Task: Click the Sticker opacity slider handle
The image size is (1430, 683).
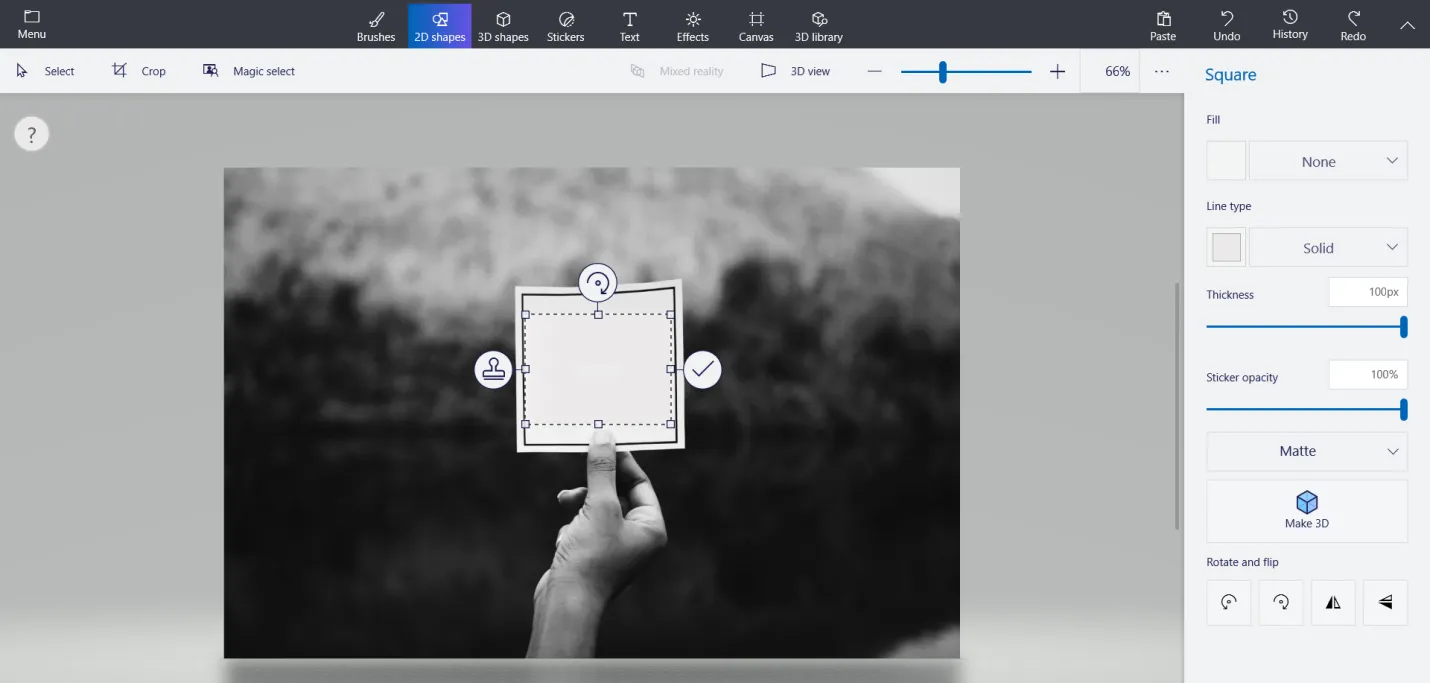Action: [1404, 409]
